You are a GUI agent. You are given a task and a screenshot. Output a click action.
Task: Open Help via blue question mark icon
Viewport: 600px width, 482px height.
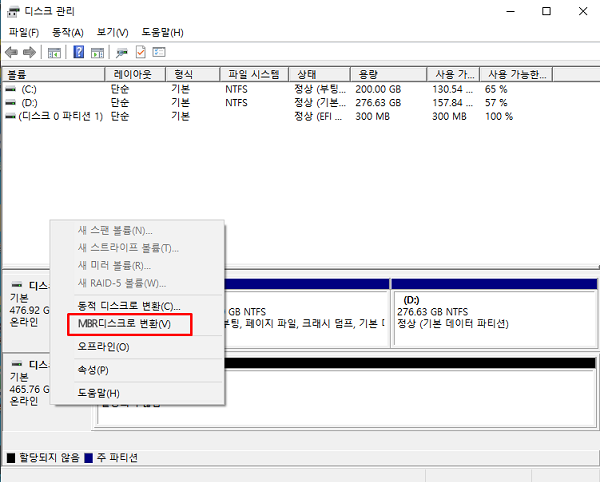pos(79,52)
